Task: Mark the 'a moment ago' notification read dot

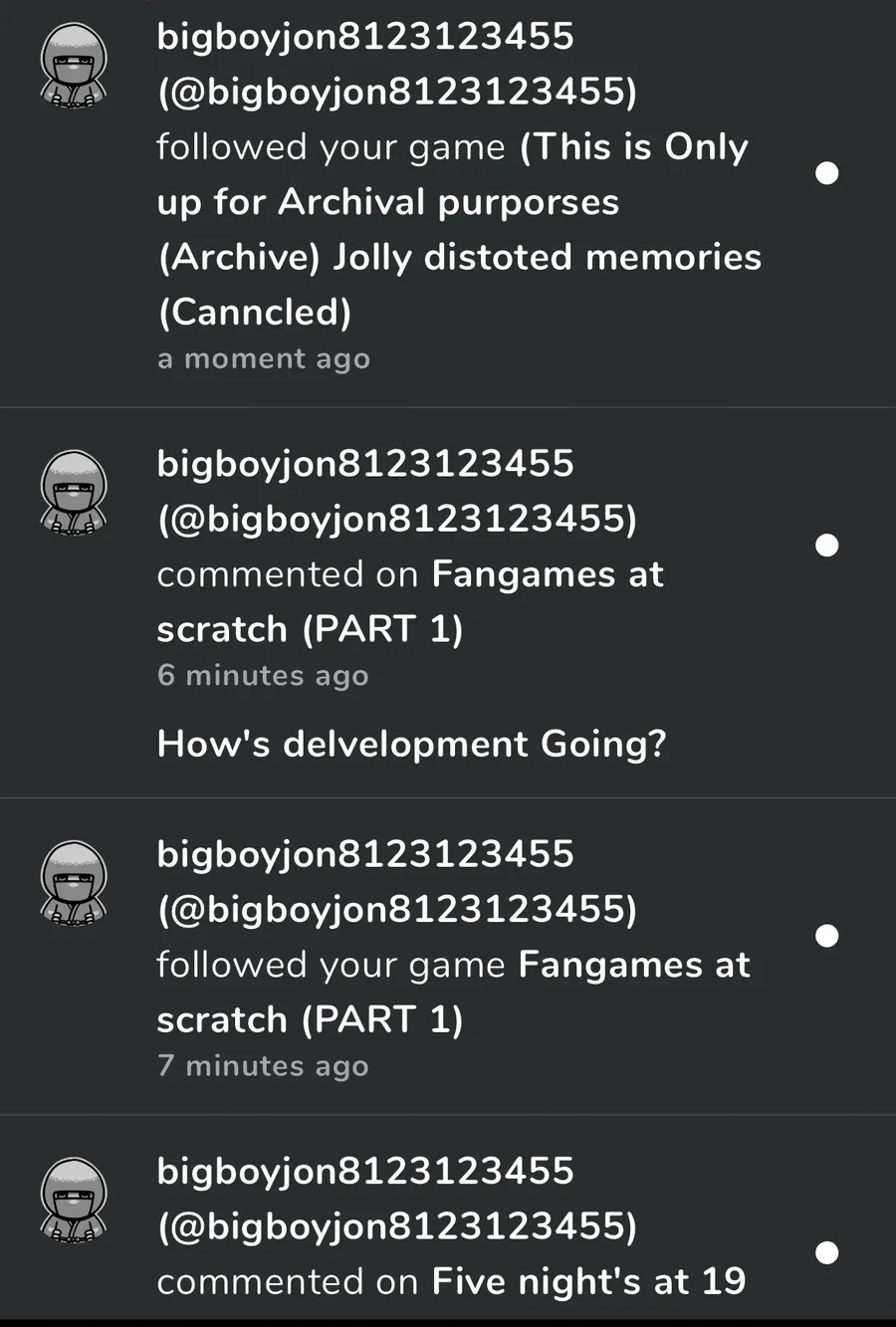Action: pyautogui.click(x=827, y=173)
